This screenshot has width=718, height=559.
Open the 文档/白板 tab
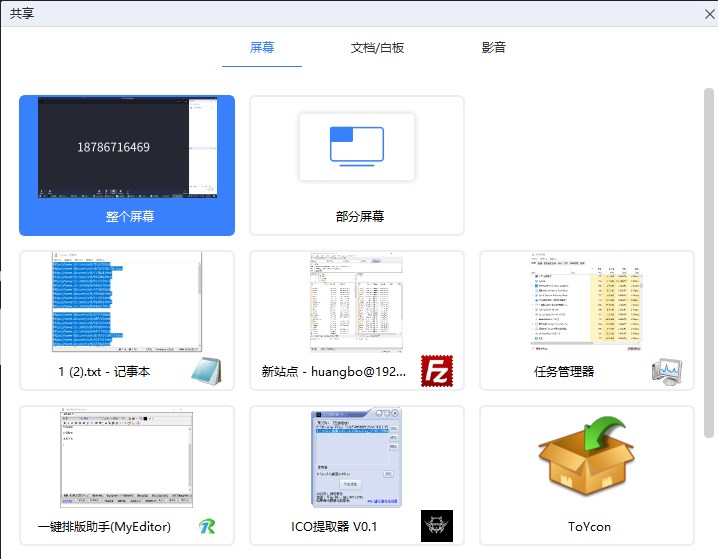pos(377,47)
